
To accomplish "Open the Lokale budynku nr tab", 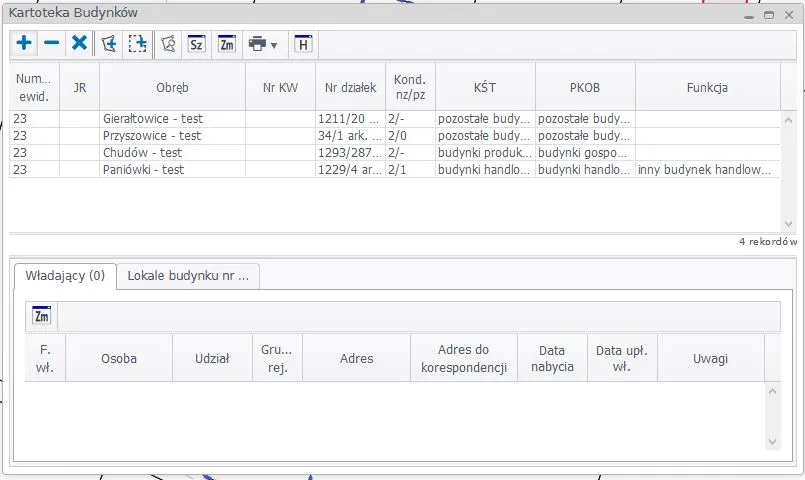I will pyautogui.click(x=188, y=276).
